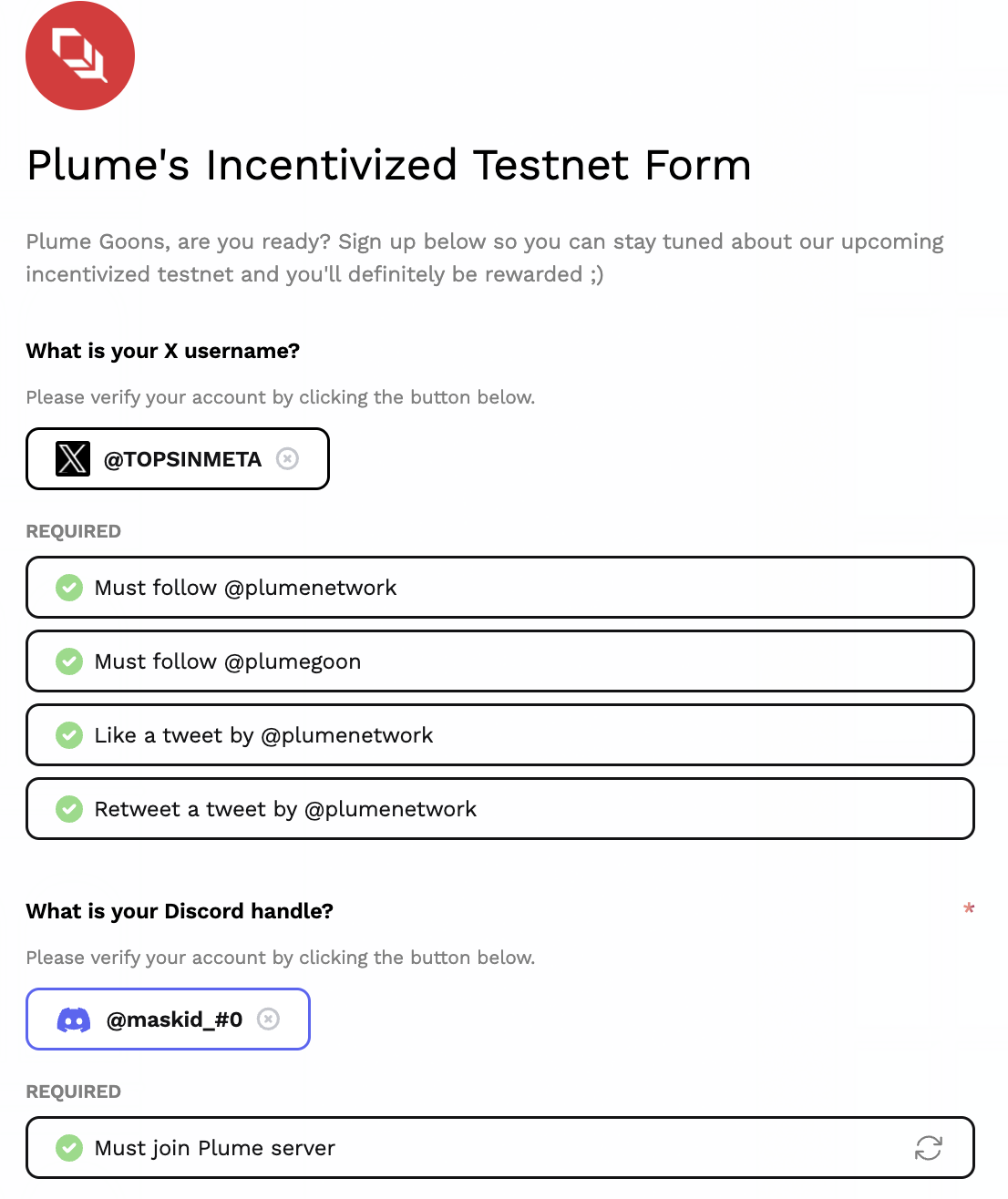The height and width of the screenshot is (1199, 1008).
Task: Click the @TOPSINMETA username button
Action: 178,458
